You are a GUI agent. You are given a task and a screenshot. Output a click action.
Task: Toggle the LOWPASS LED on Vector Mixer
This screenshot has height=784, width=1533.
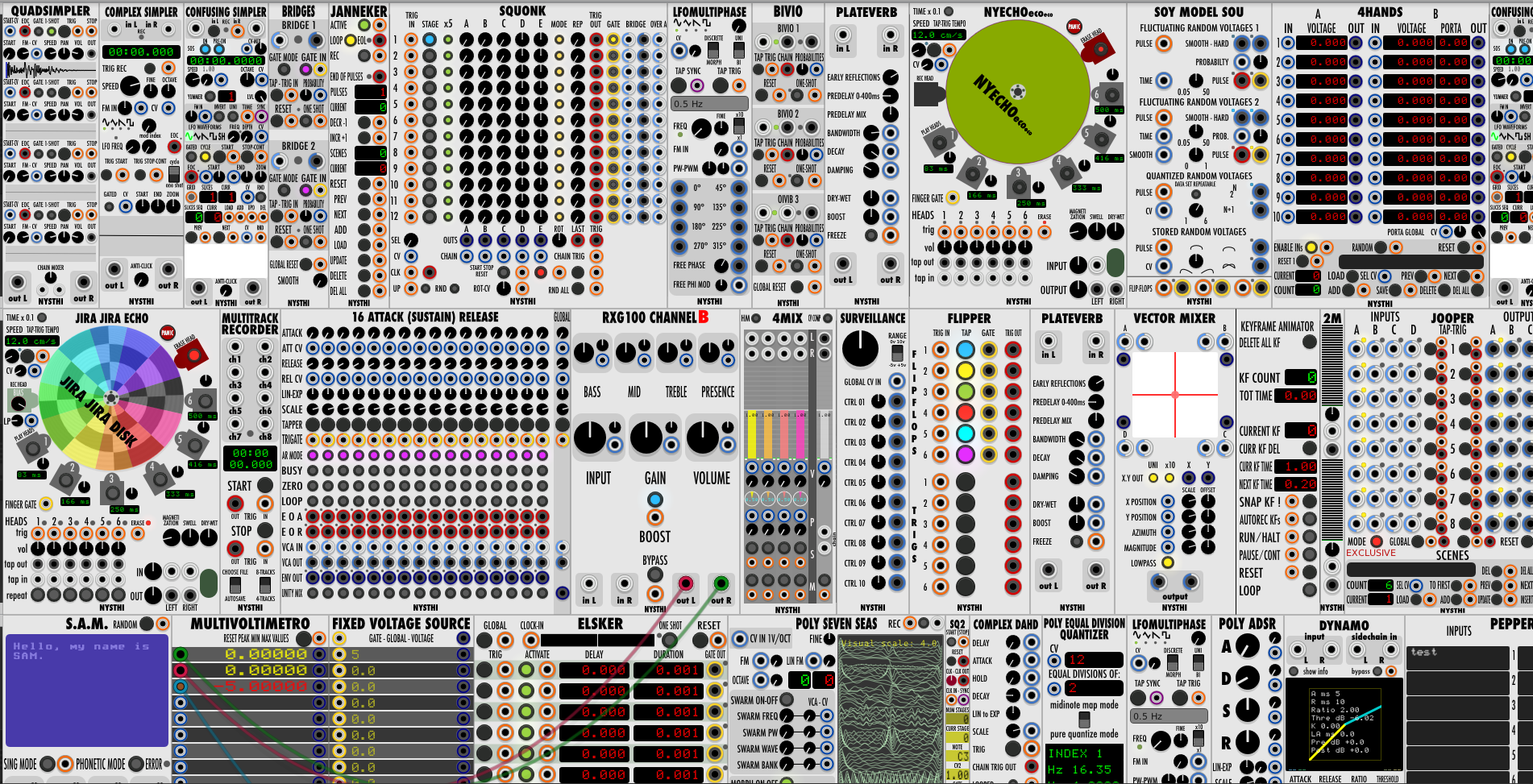pyautogui.click(x=1167, y=562)
